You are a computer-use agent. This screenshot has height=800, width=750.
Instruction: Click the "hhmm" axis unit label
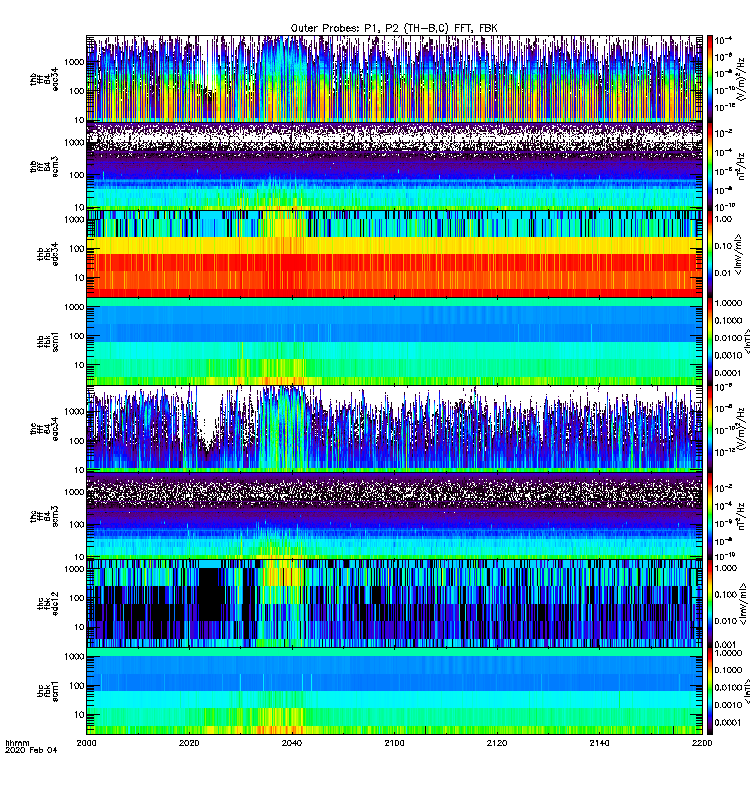click(x=17, y=743)
